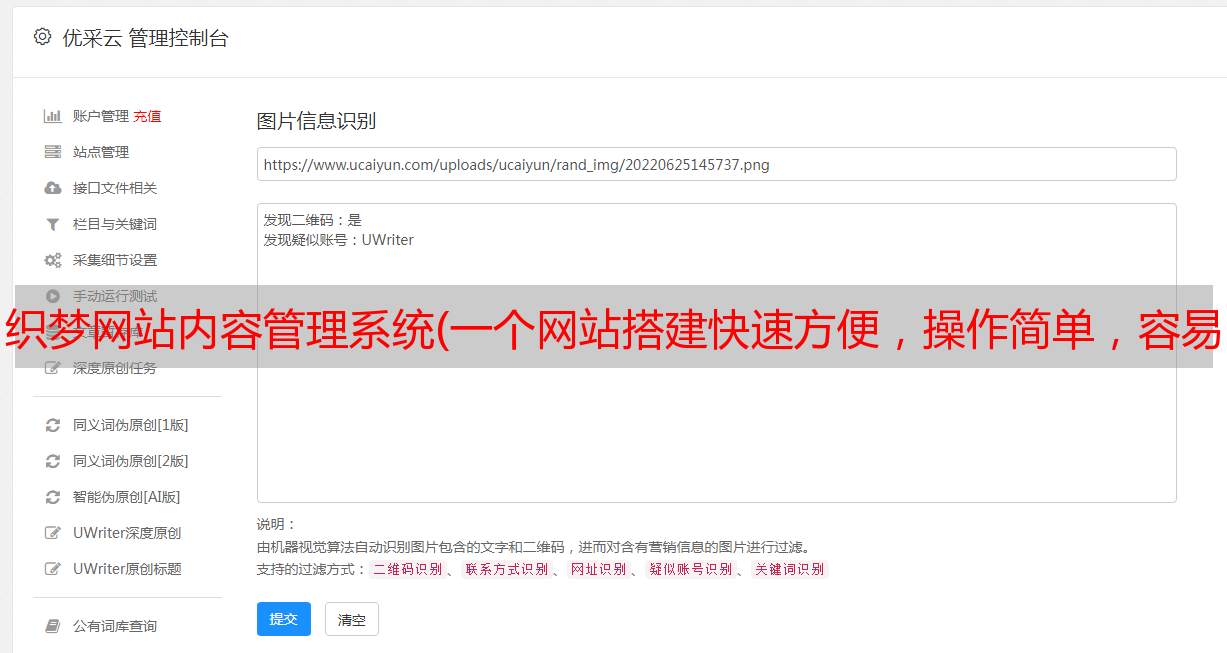Open 账户管理 in the sidebar
This screenshot has width=1227, height=653.
pos(101,116)
